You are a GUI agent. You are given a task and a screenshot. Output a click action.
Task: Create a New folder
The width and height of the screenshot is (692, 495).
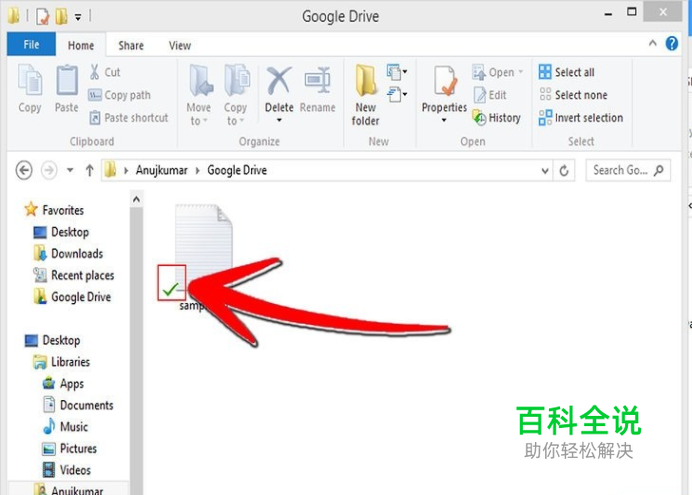click(x=365, y=95)
